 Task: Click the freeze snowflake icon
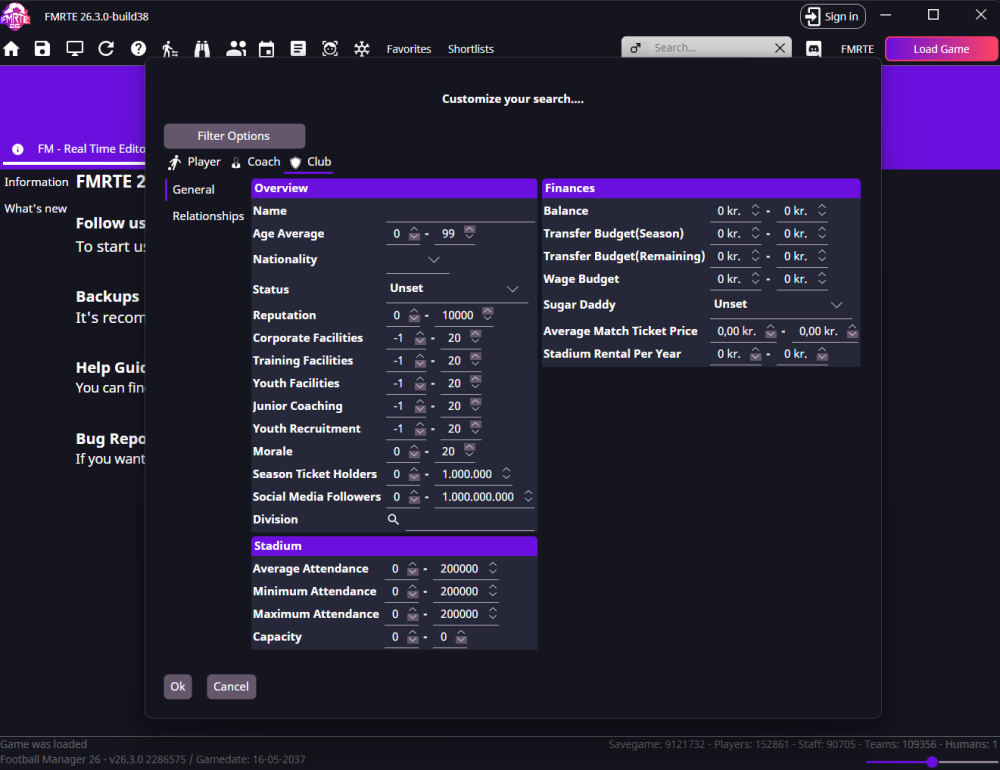click(x=362, y=49)
